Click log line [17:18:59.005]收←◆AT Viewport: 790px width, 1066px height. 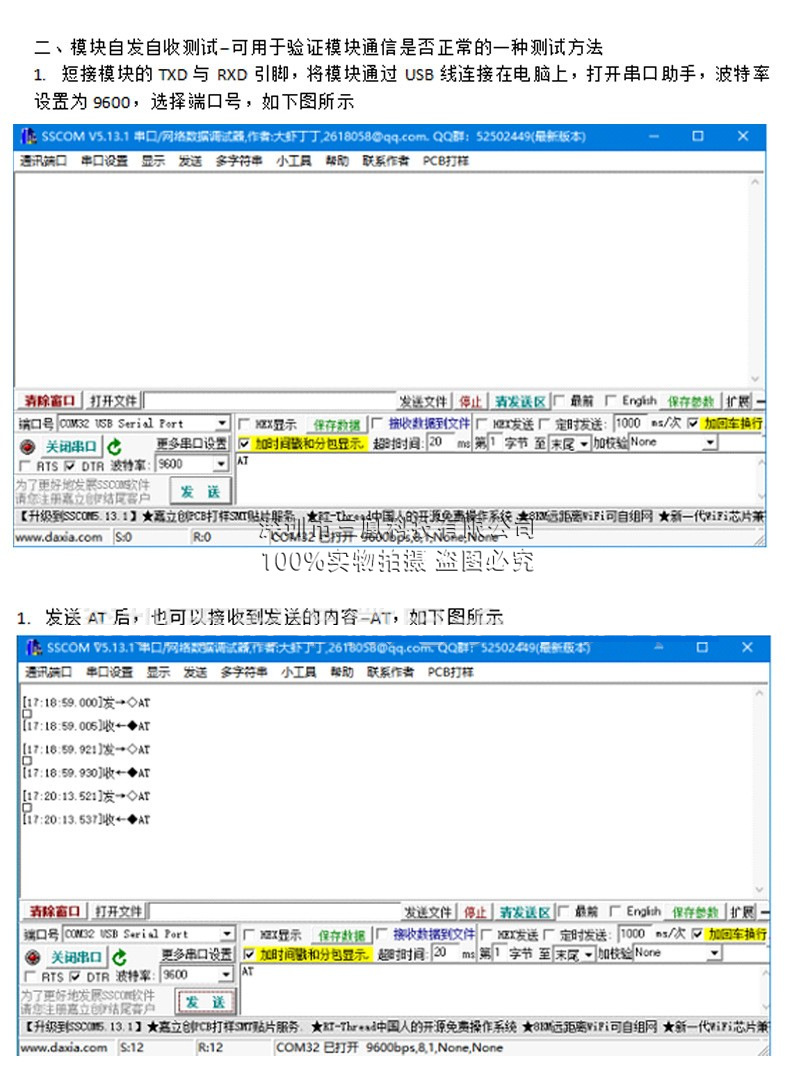coord(86,726)
